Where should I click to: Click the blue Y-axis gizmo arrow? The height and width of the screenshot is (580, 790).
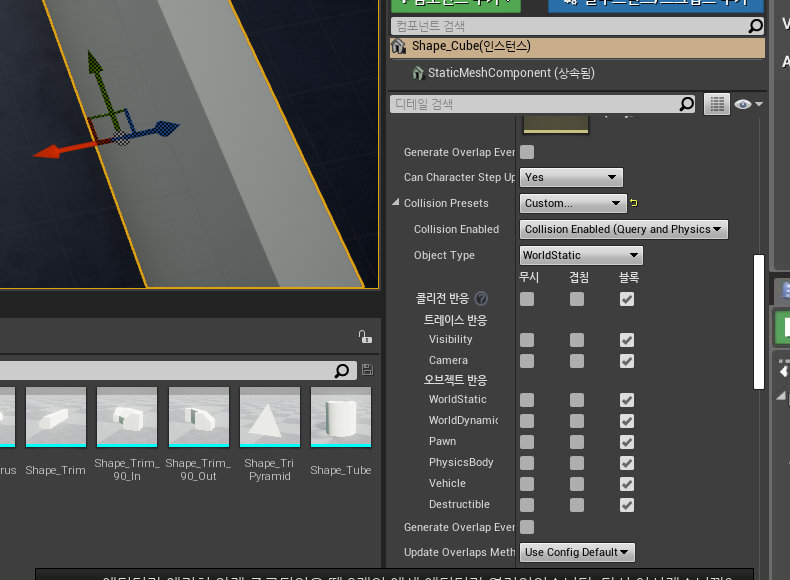168,127
